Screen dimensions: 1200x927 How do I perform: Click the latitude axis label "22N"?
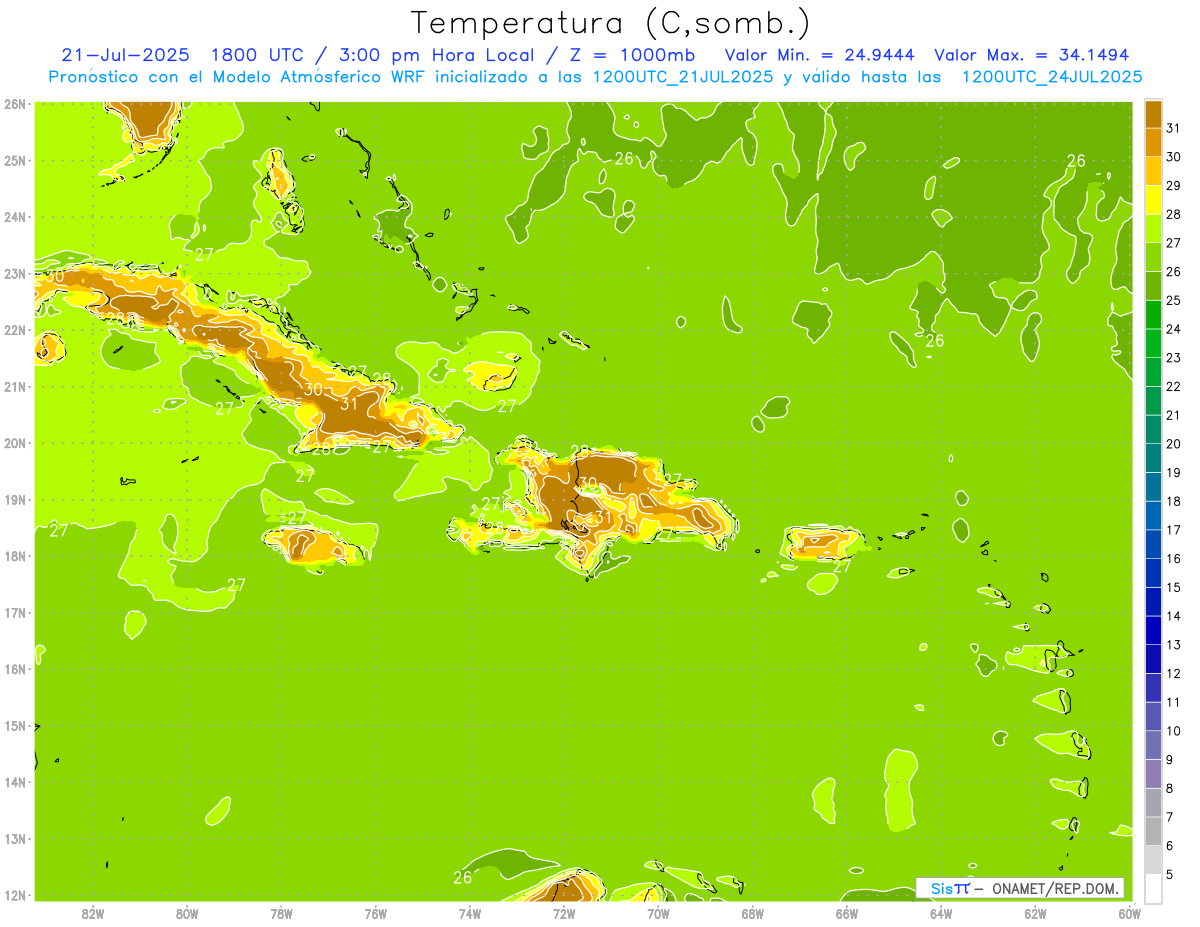click(14, 330)
